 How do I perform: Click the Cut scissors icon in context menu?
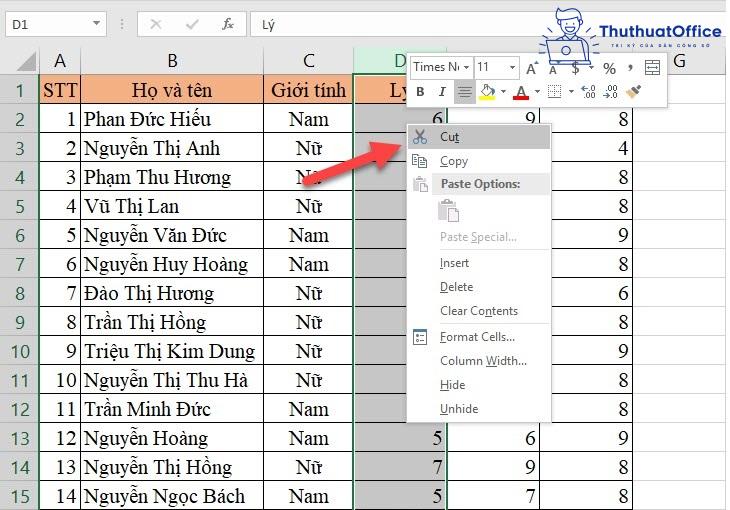[419, 136]
